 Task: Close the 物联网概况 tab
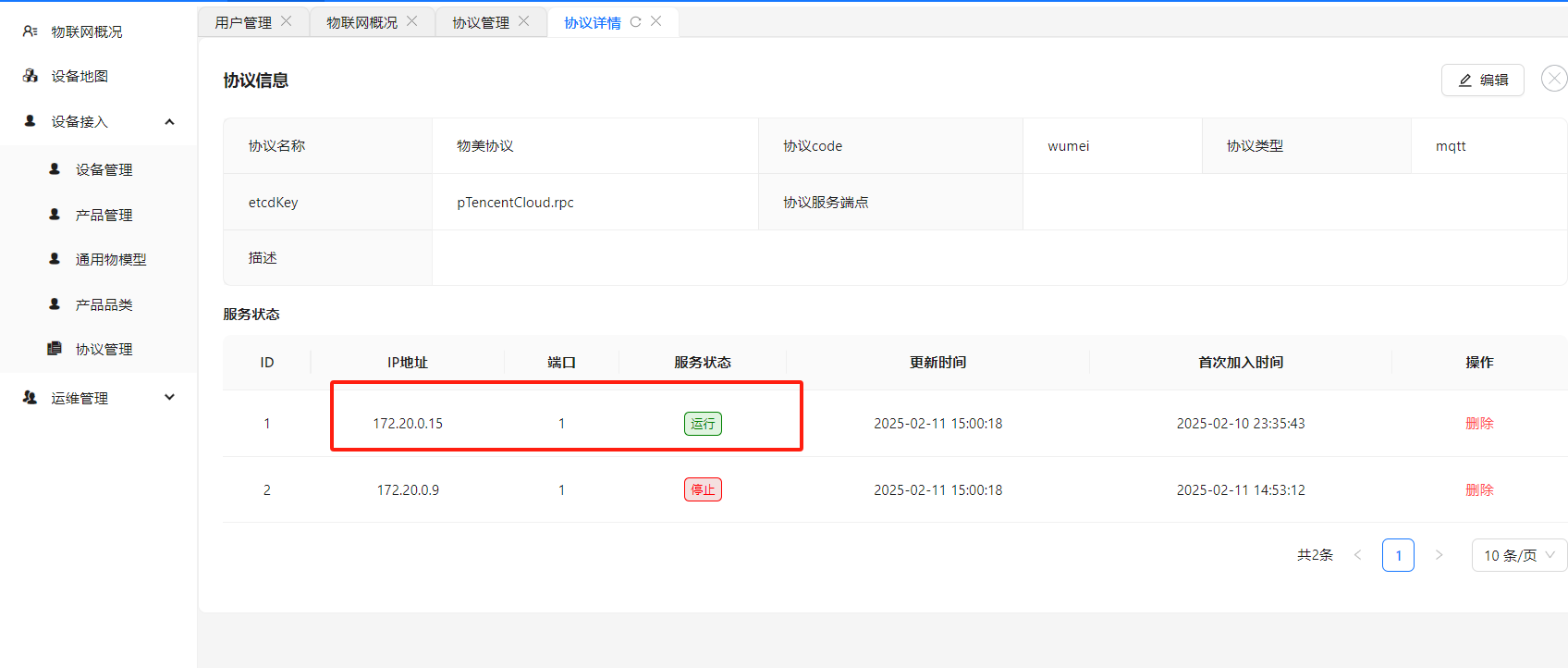[412, 21]
